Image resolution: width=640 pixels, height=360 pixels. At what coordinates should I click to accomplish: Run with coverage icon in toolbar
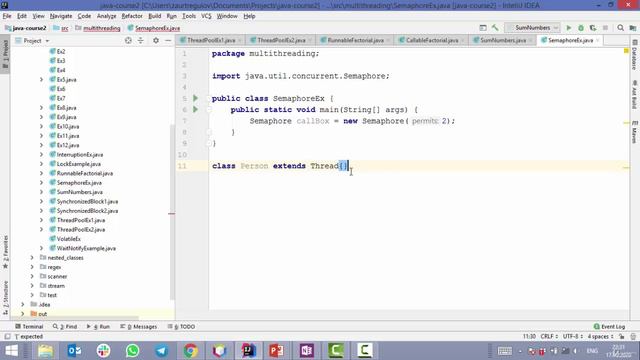point(593,28)
